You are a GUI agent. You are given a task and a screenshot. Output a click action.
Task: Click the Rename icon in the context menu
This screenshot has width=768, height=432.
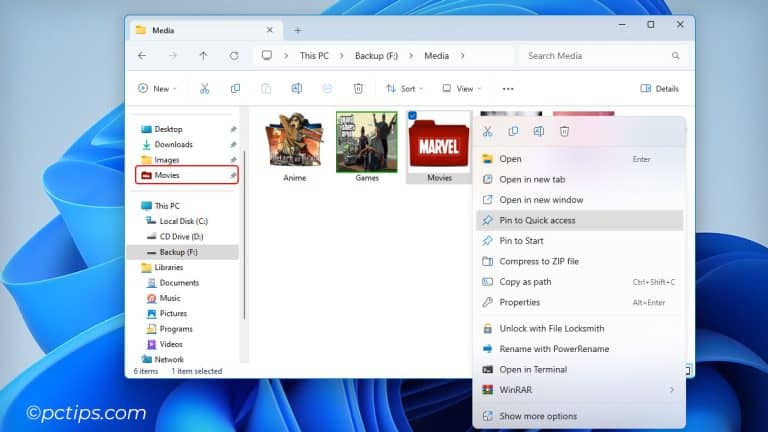[x=539, y=131]
